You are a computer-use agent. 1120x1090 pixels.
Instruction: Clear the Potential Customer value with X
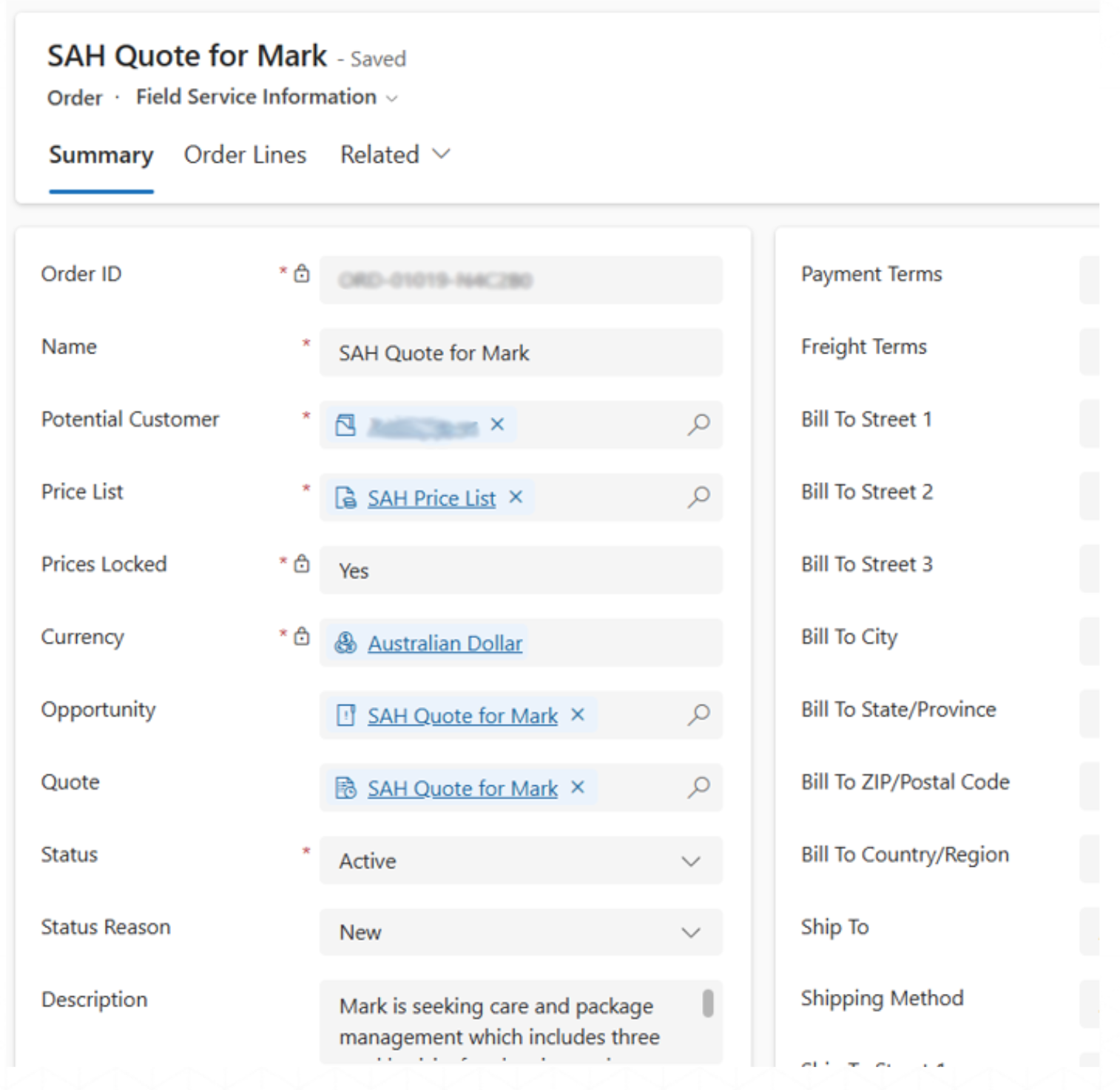click(x=497, y=424)
